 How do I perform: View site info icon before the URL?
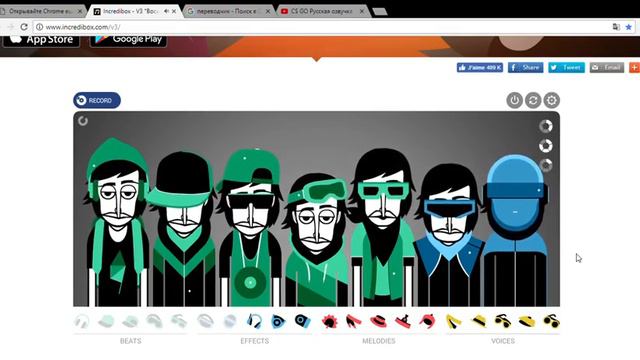(x=40, y=27)
